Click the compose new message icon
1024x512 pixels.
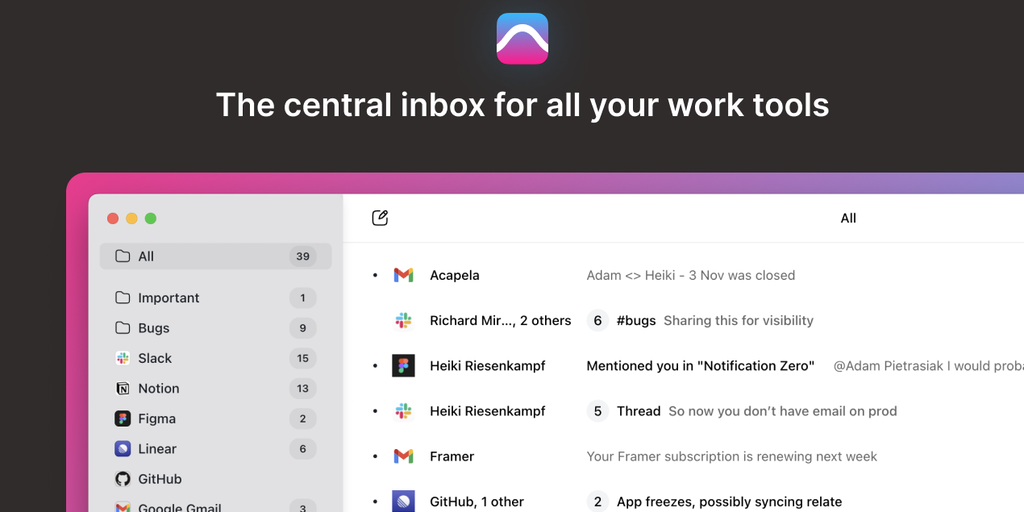(380, 218)
